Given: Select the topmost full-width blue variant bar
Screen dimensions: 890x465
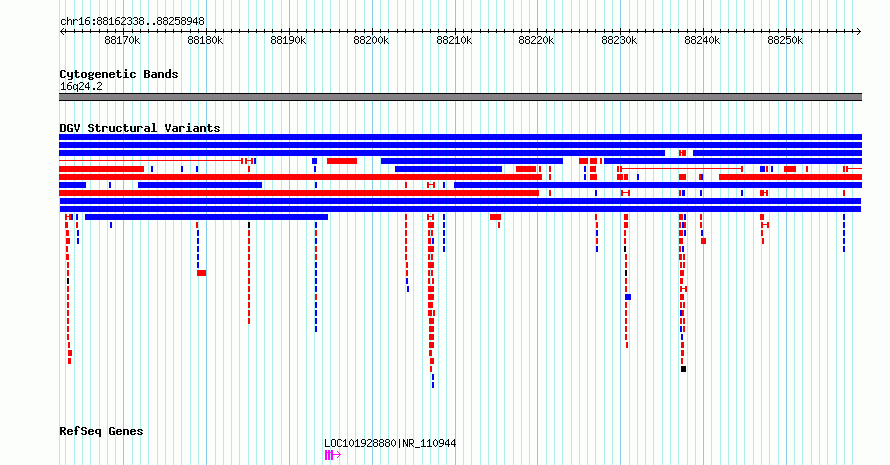Looking at the screenshot, I should (460, 137).
